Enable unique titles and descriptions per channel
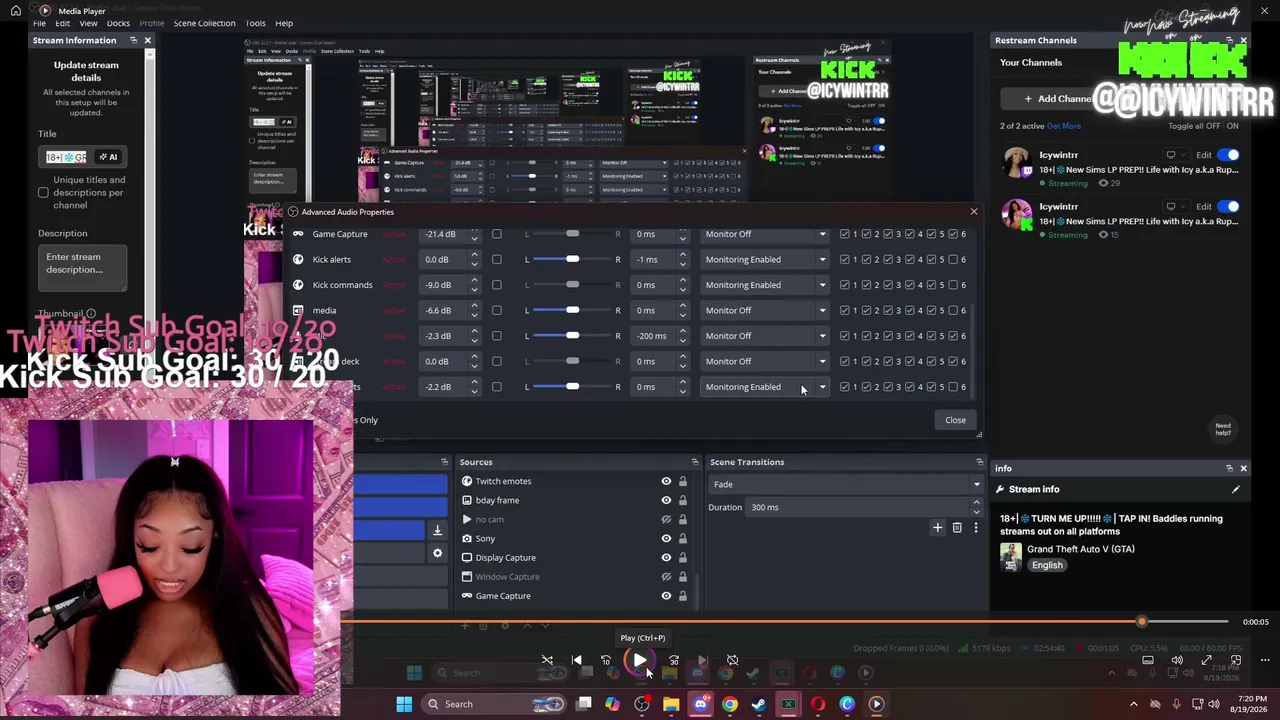The image size is (1280, 720). pos(43,192)
